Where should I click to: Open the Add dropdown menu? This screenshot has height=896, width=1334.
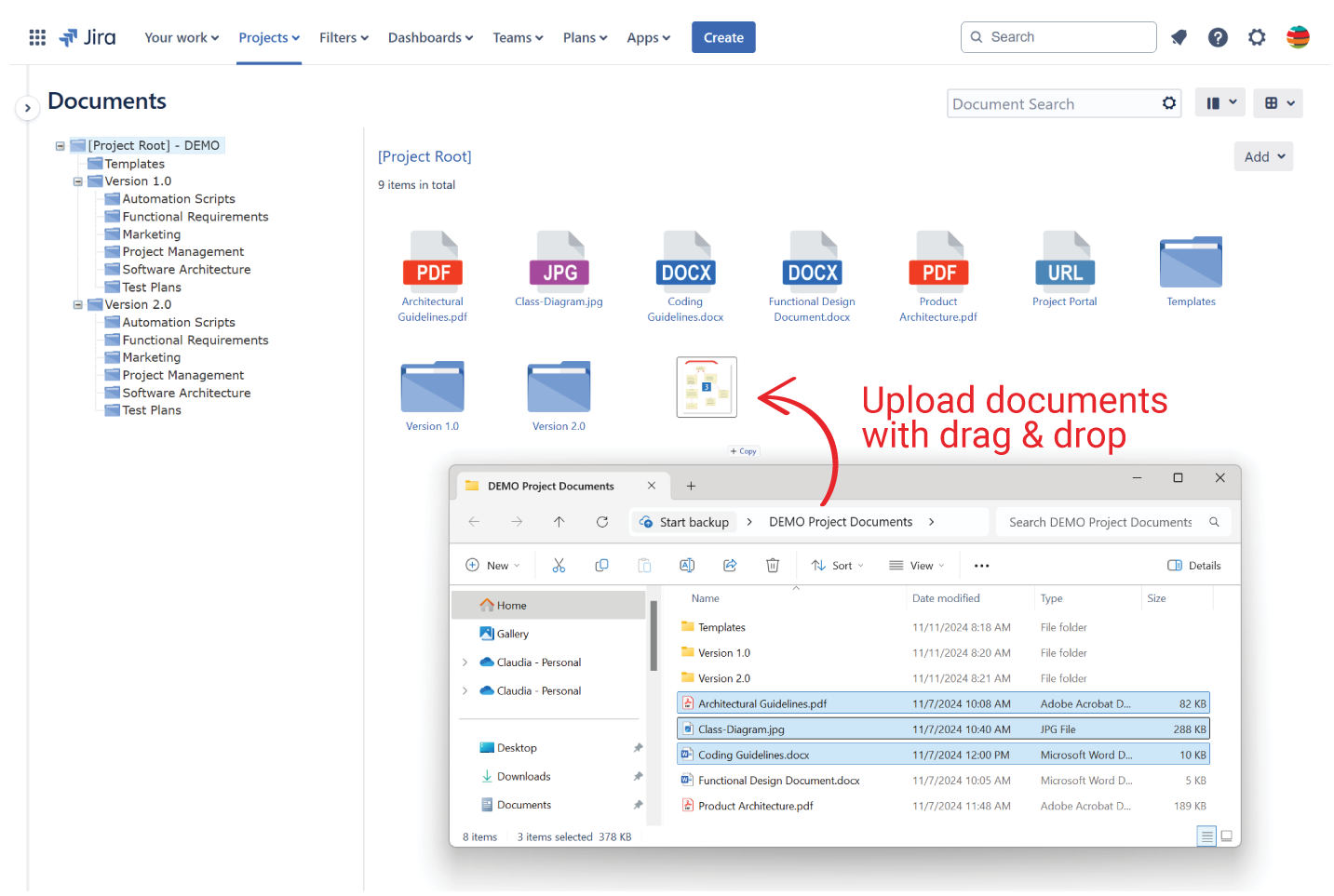[1263, 156]
